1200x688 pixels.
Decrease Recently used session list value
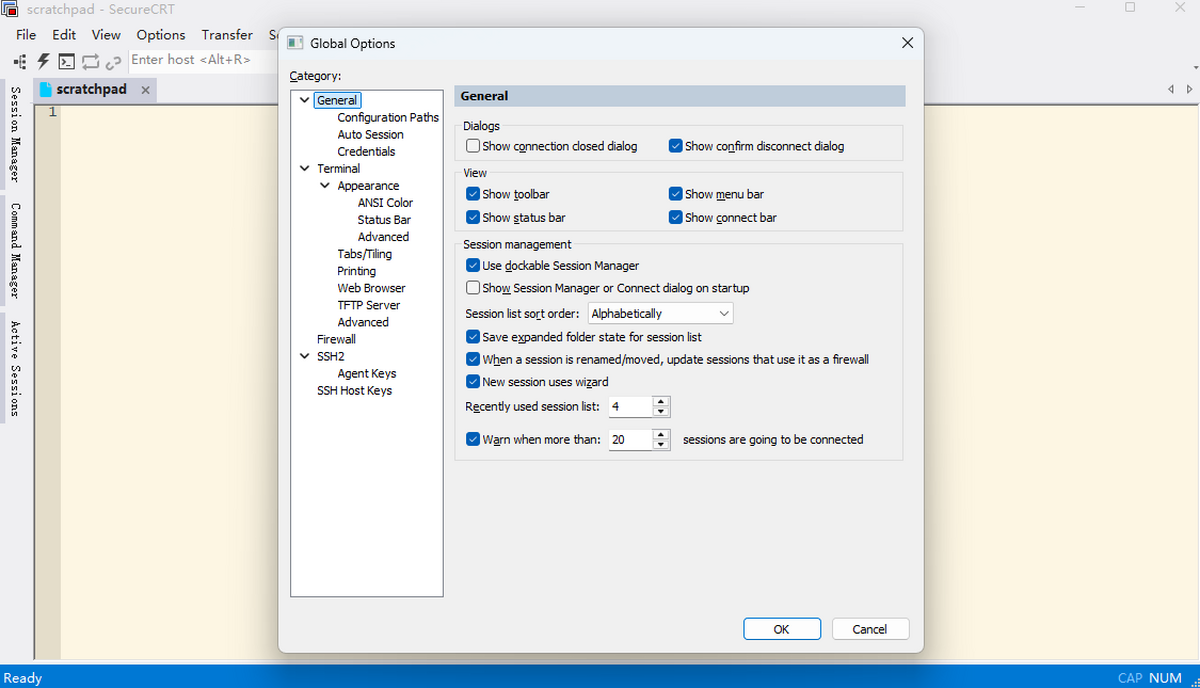[660, 412]
